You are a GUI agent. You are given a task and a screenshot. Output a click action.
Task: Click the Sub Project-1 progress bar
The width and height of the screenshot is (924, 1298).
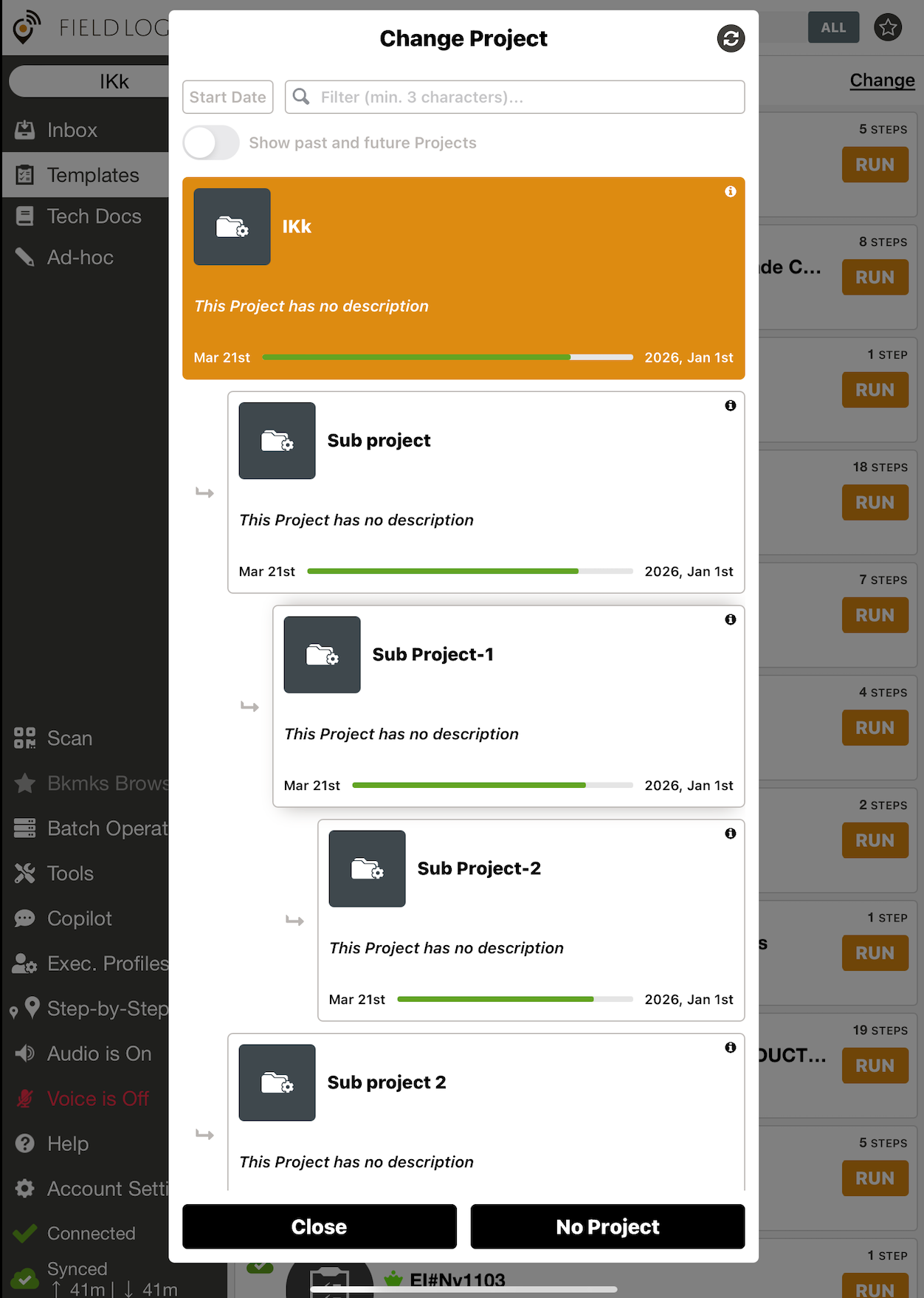(492, 786)
